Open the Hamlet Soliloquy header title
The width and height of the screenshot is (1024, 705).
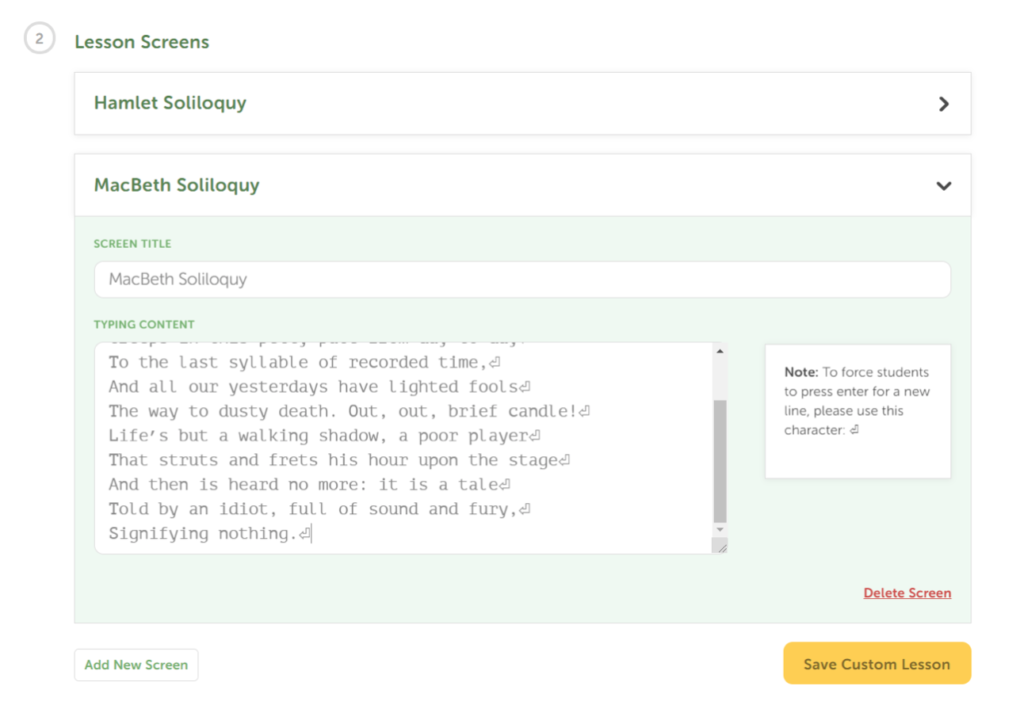(170, 103)
